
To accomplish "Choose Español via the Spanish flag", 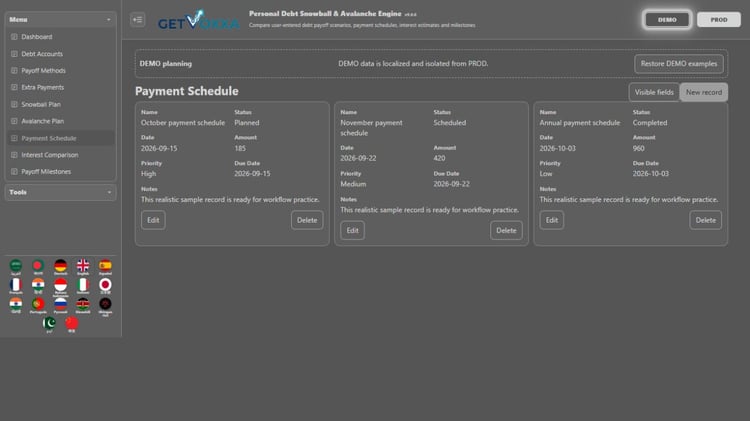I will click(105, 266).
